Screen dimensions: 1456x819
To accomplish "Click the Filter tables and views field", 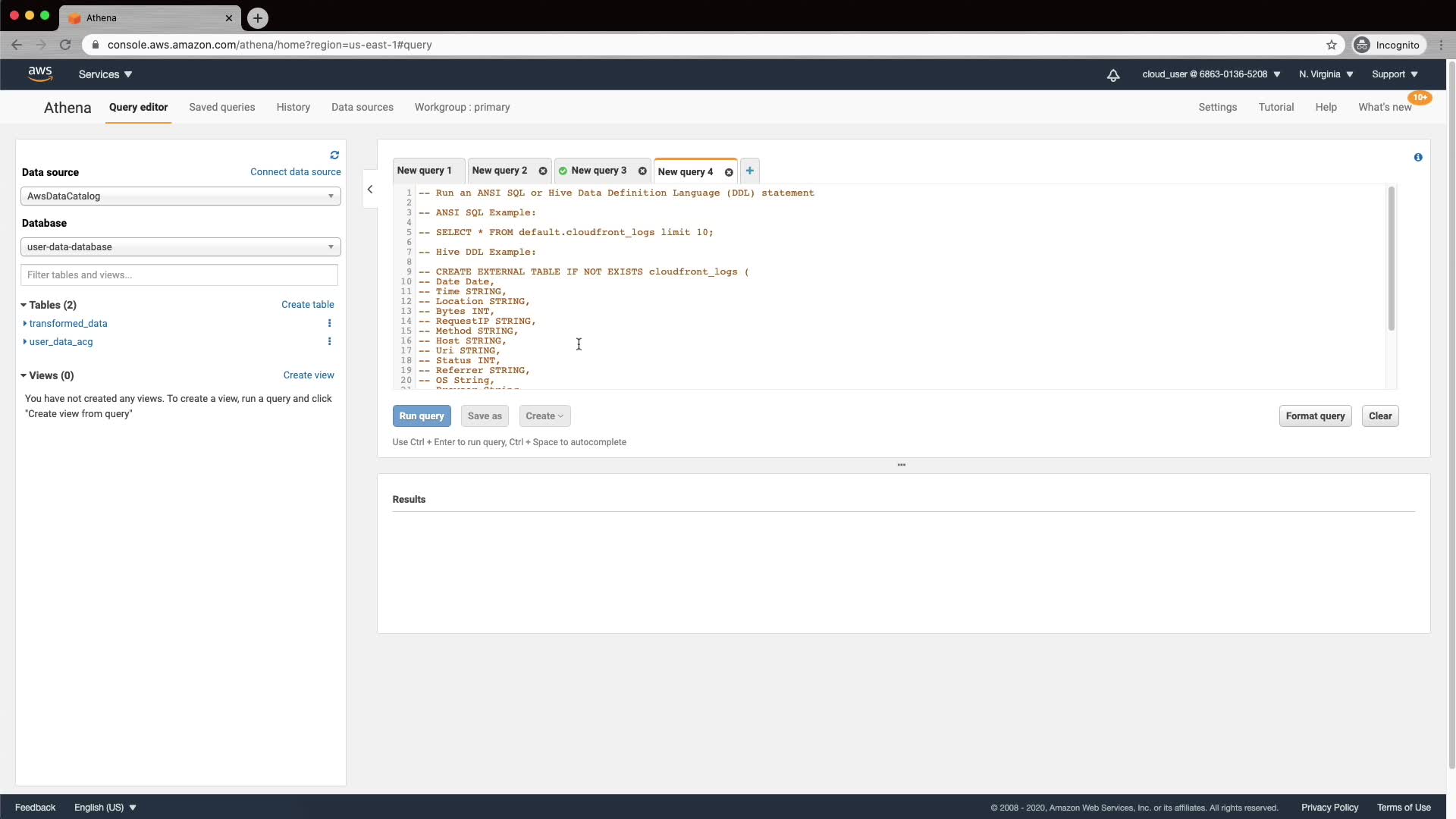I will click(x=179, y=275).
